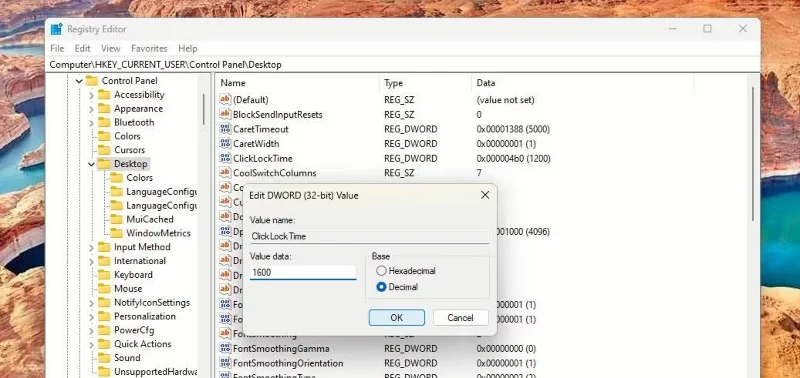Select the PowerCfg folder icon
800x378 pixels.
coord(104,330)
